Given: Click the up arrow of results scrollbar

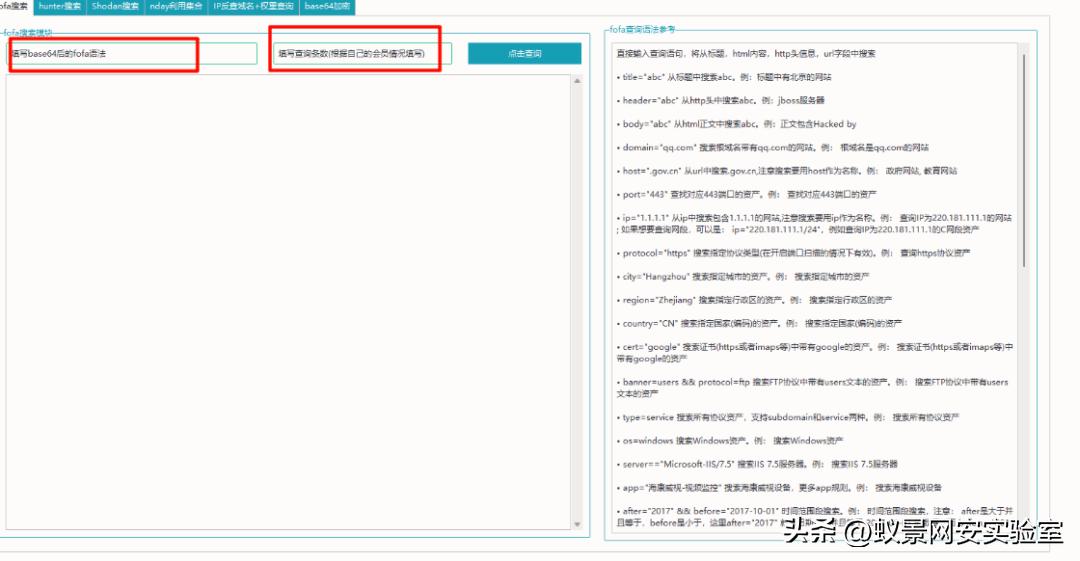Looking at the screenshot, I should pyautogui.click(x=578, y=81).
